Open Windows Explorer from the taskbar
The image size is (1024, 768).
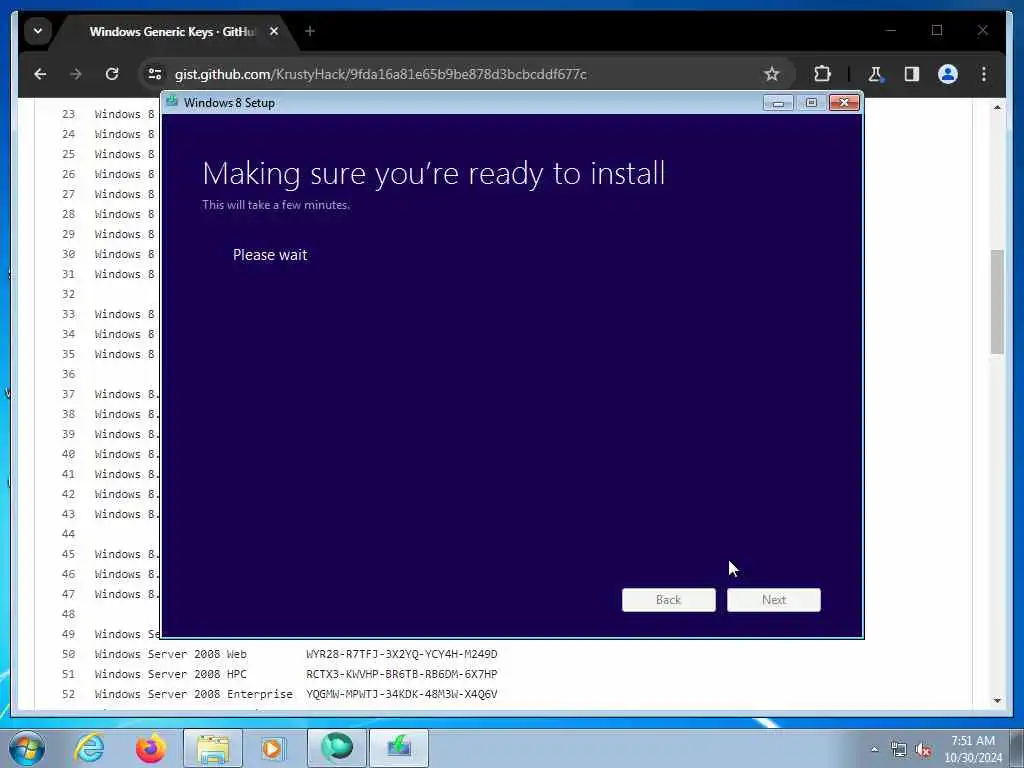coord(213,748)
